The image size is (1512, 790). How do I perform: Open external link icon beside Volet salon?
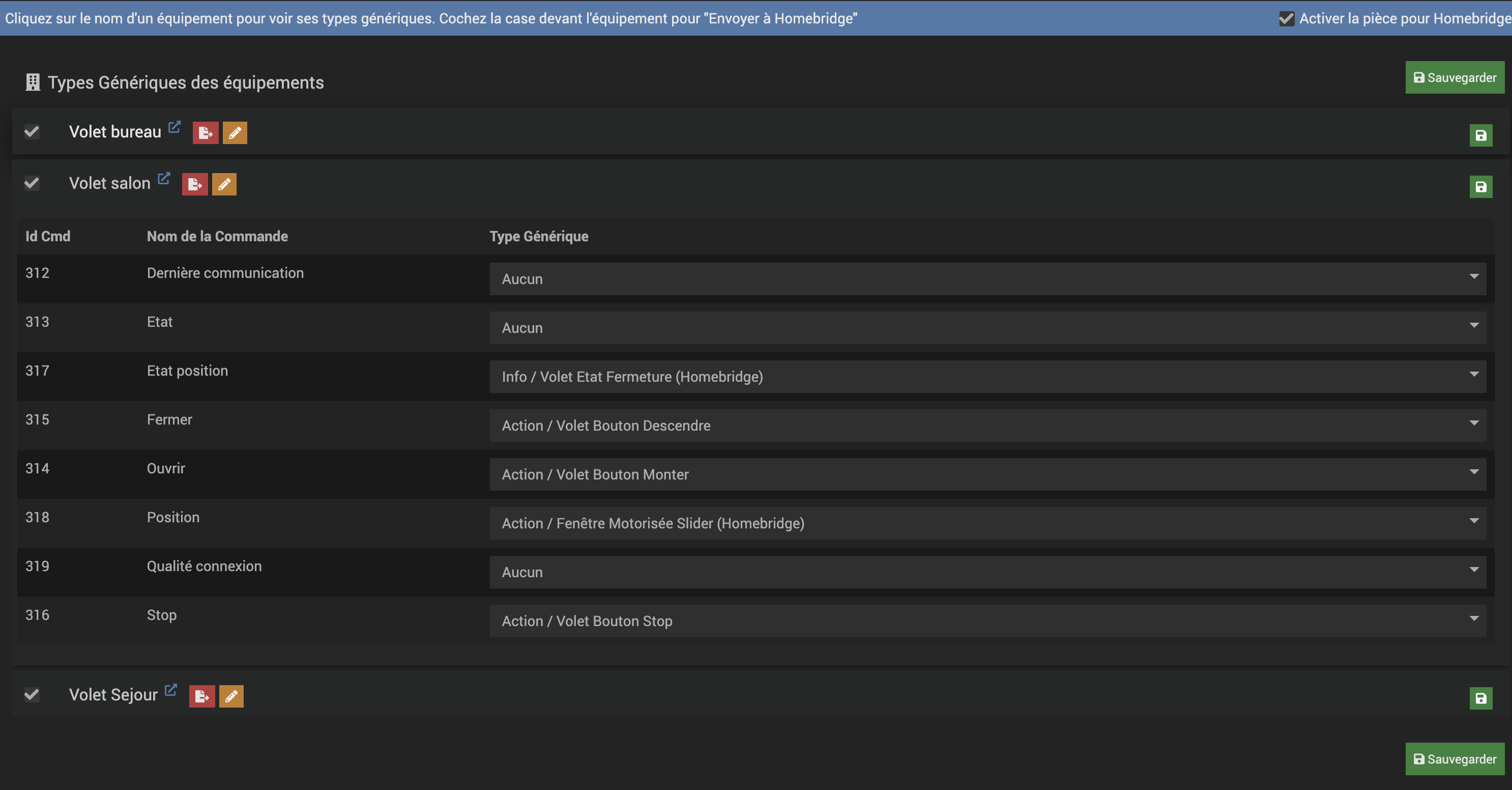(164, 178)
